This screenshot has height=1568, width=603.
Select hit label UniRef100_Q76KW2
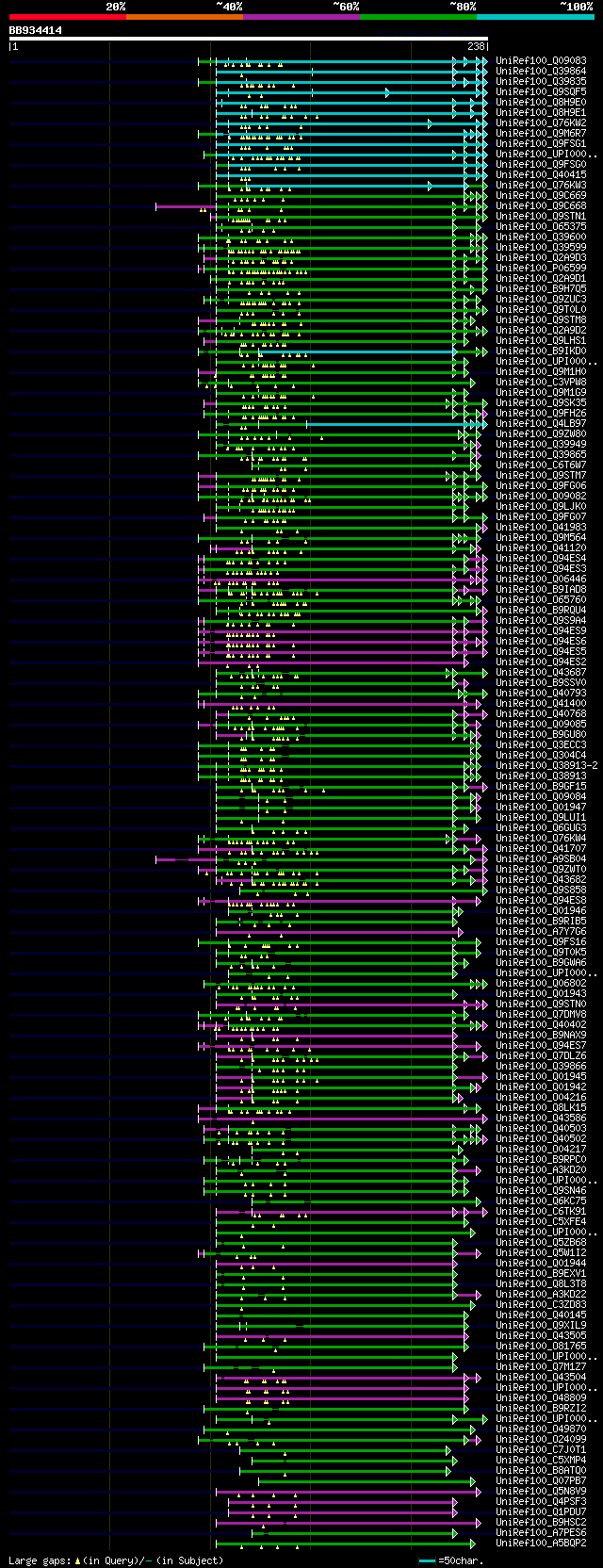541,122
